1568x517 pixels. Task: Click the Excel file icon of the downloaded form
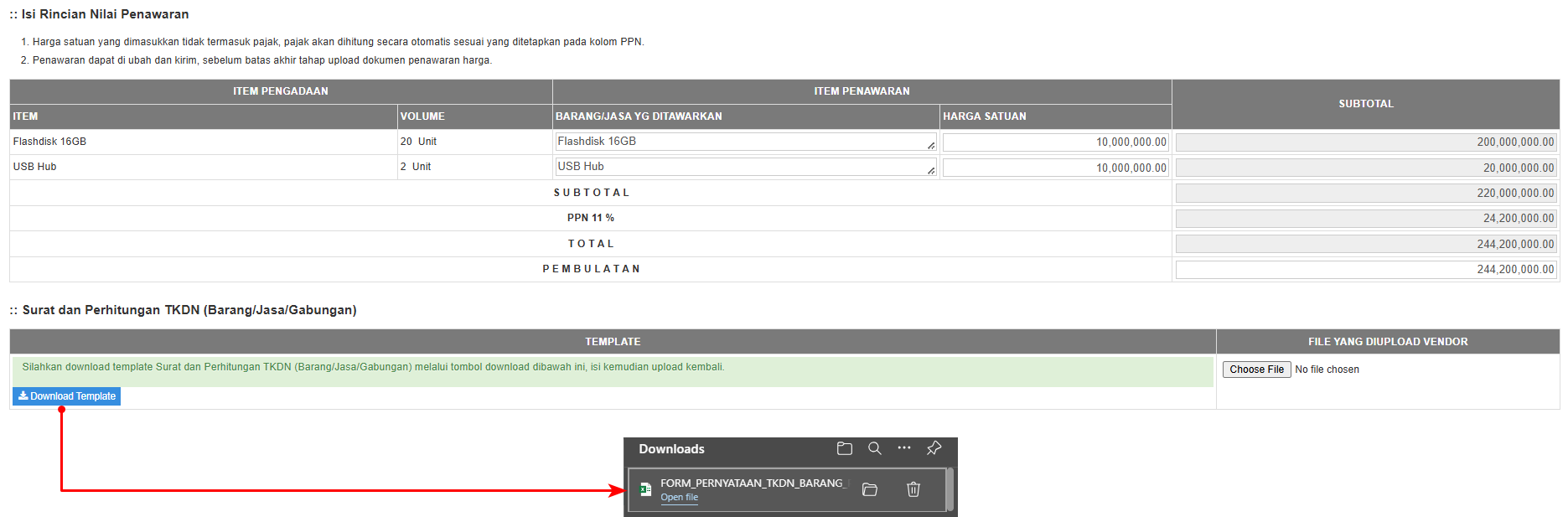pyautogui.click(x=645, y=489)
